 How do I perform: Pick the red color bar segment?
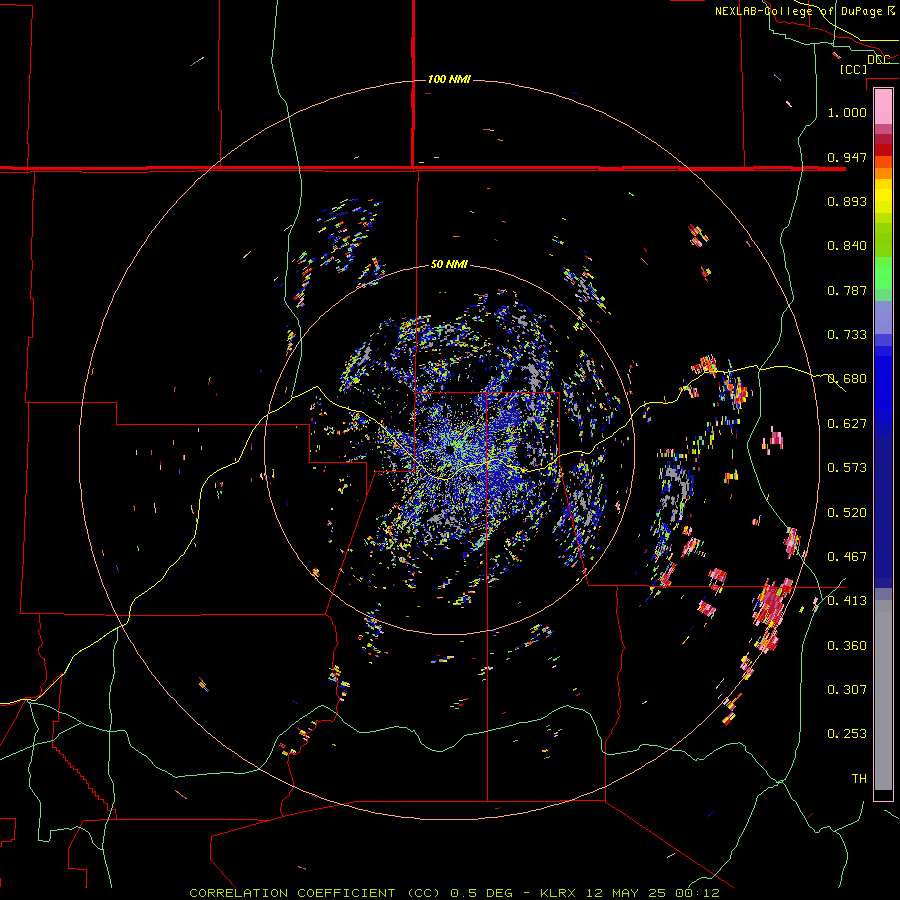pyautogui.click(x=883, y=150)
